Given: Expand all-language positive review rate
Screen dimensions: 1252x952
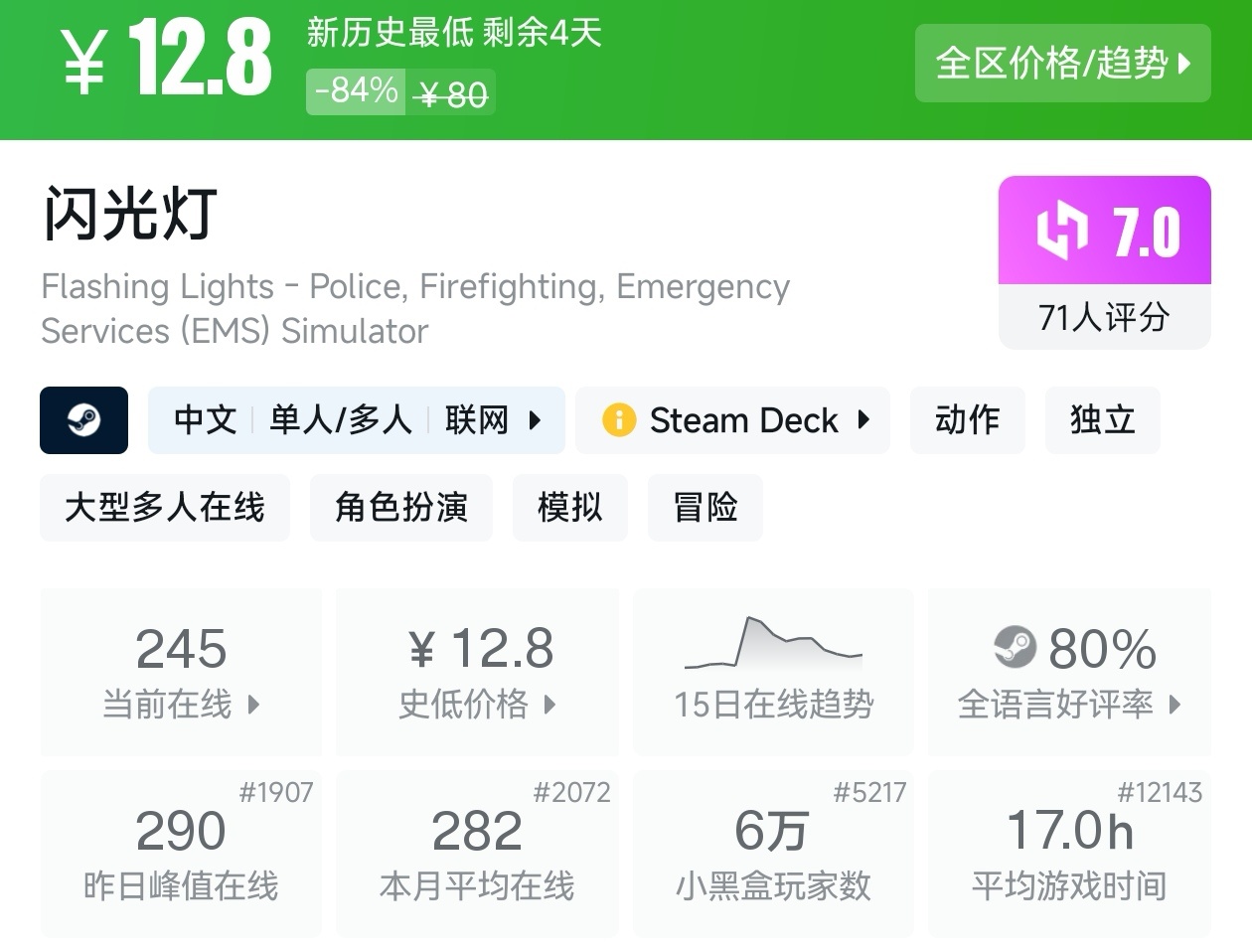Looking at the screenshot, I should (1069, 672).
